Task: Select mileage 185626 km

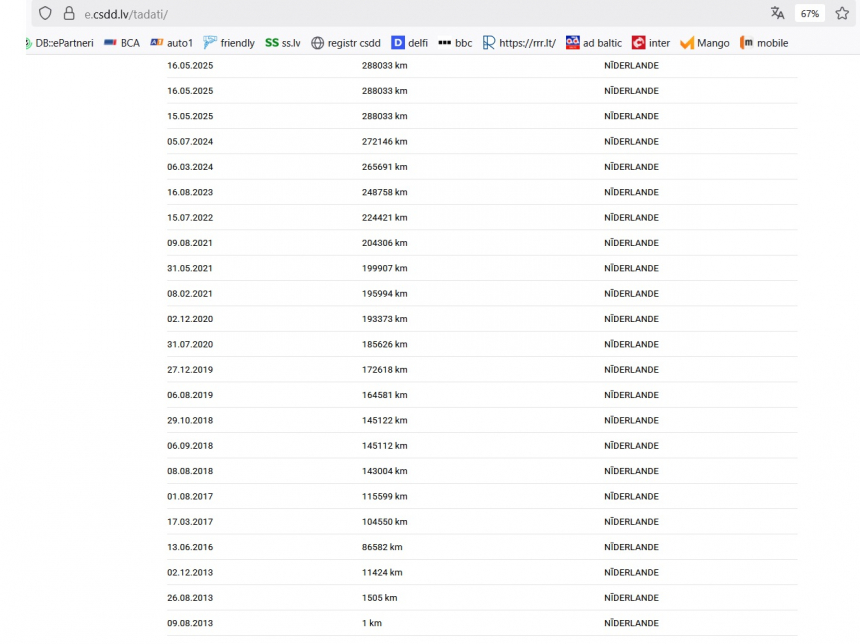Action: point(384,344)
